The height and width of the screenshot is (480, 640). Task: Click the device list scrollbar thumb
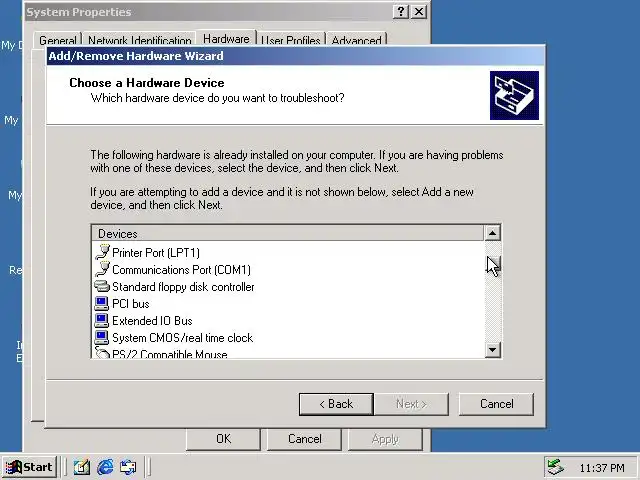point(492,262)
